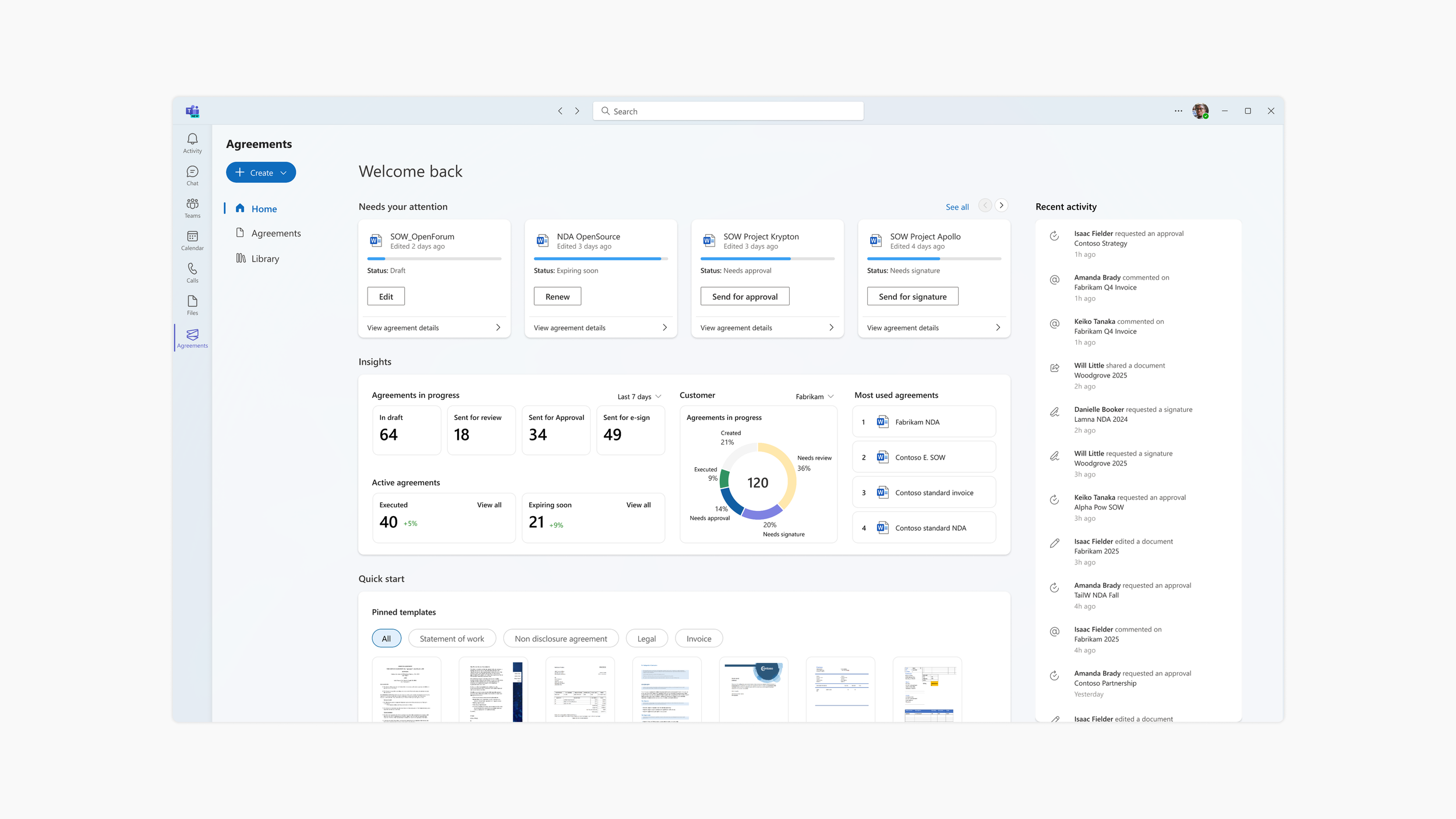
Task: Click the In draft count tile
Action: click(x=407, y=430)
